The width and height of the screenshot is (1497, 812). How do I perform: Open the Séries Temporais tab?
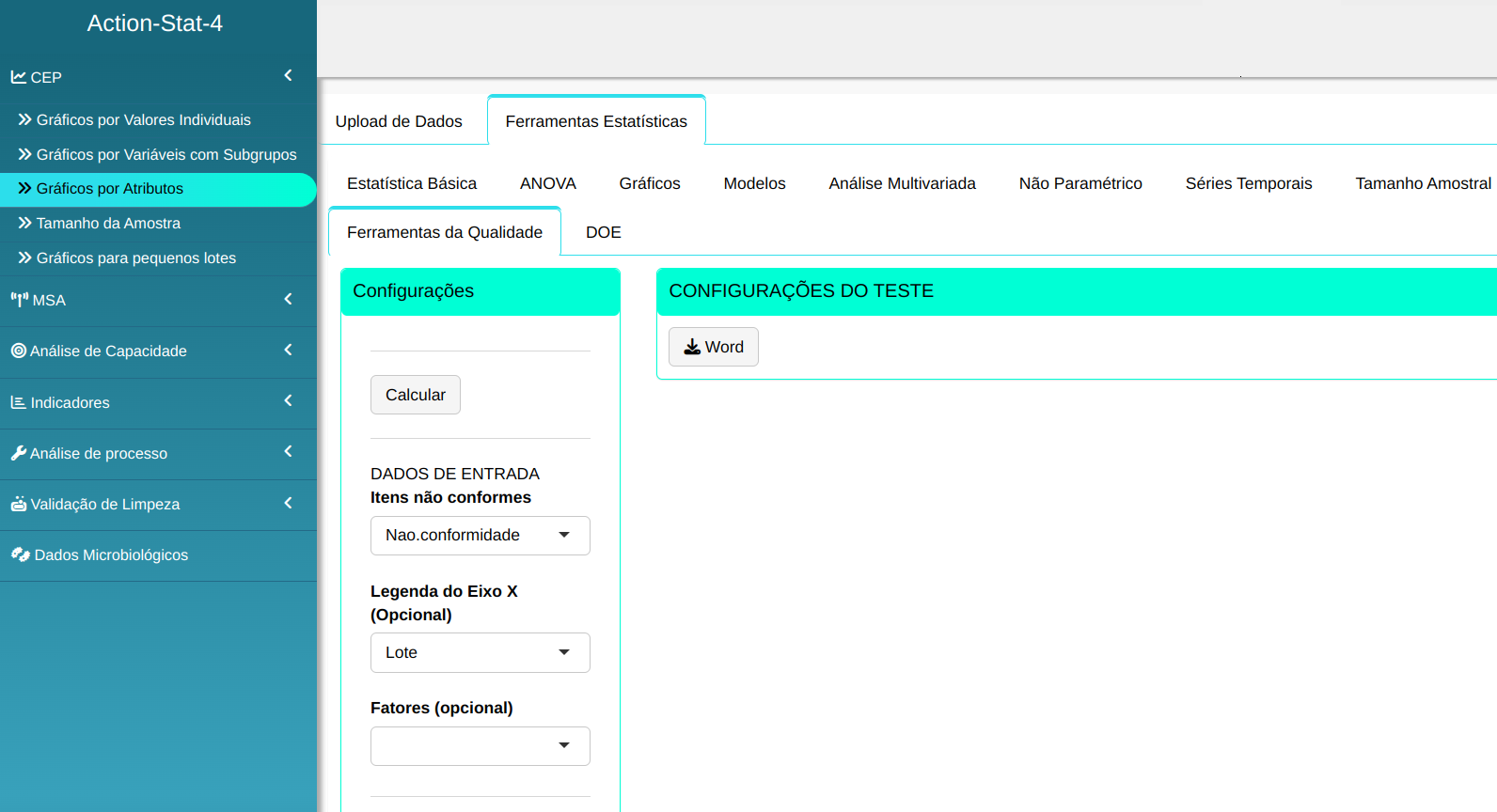[1248, 183]
